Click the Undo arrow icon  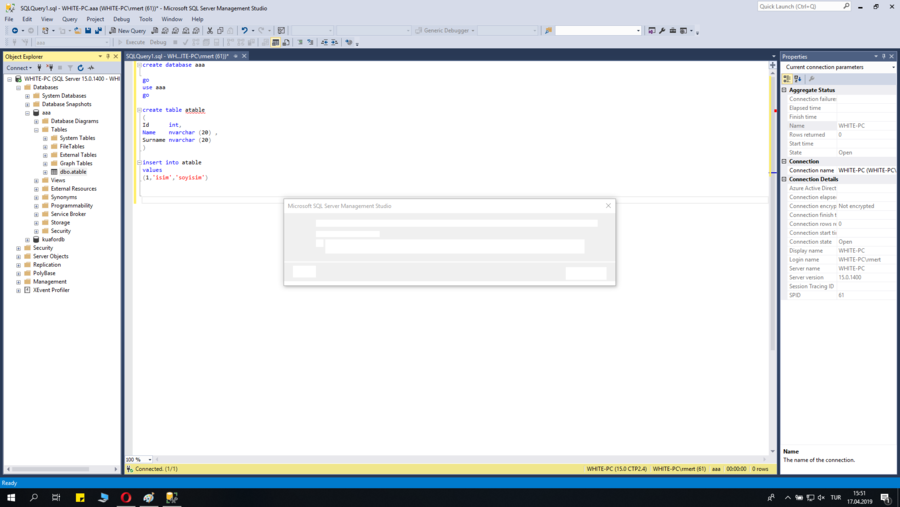point(245,30)
